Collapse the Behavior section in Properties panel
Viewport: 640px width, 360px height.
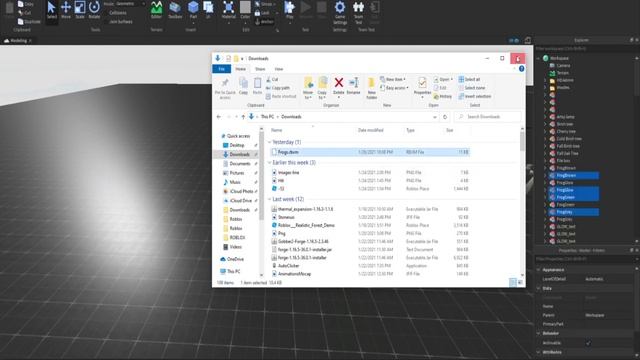point(538,333)
